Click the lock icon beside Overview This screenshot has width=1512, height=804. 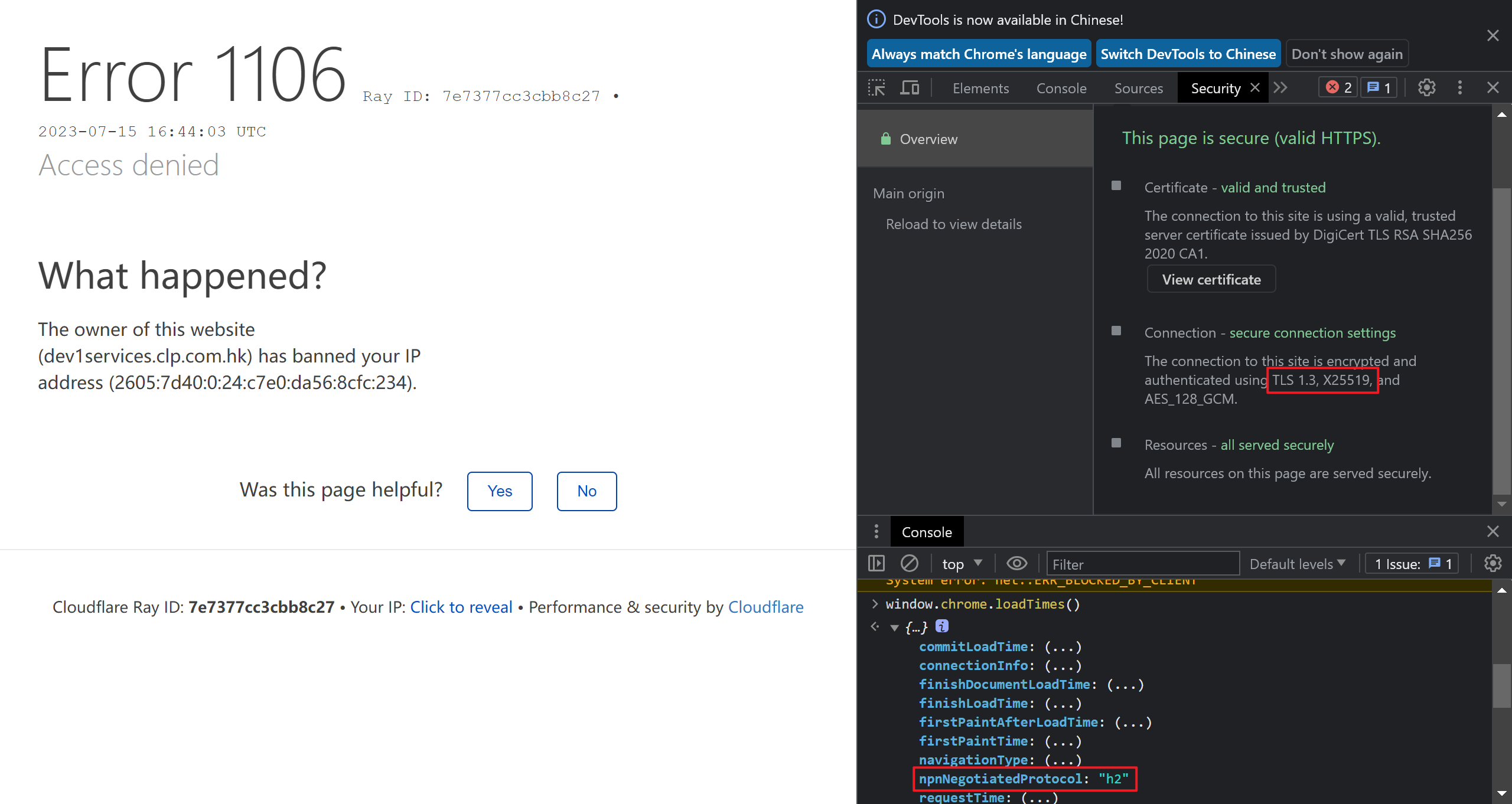click(x=885, y=139)
